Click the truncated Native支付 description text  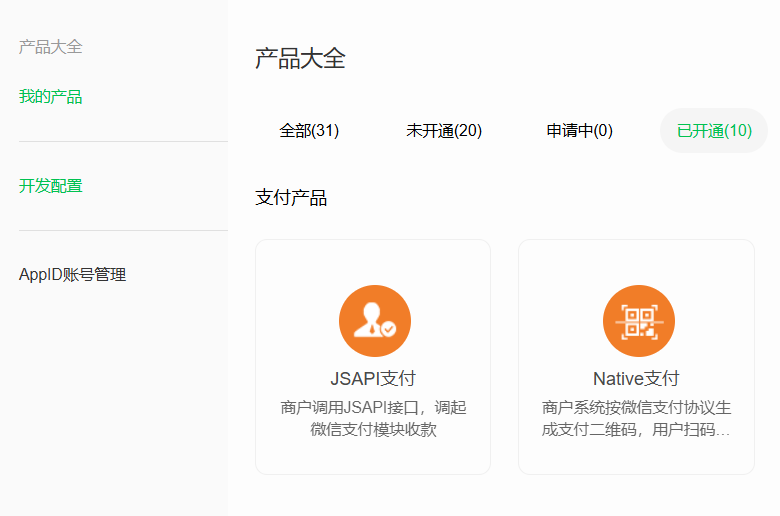click(636, 419)
